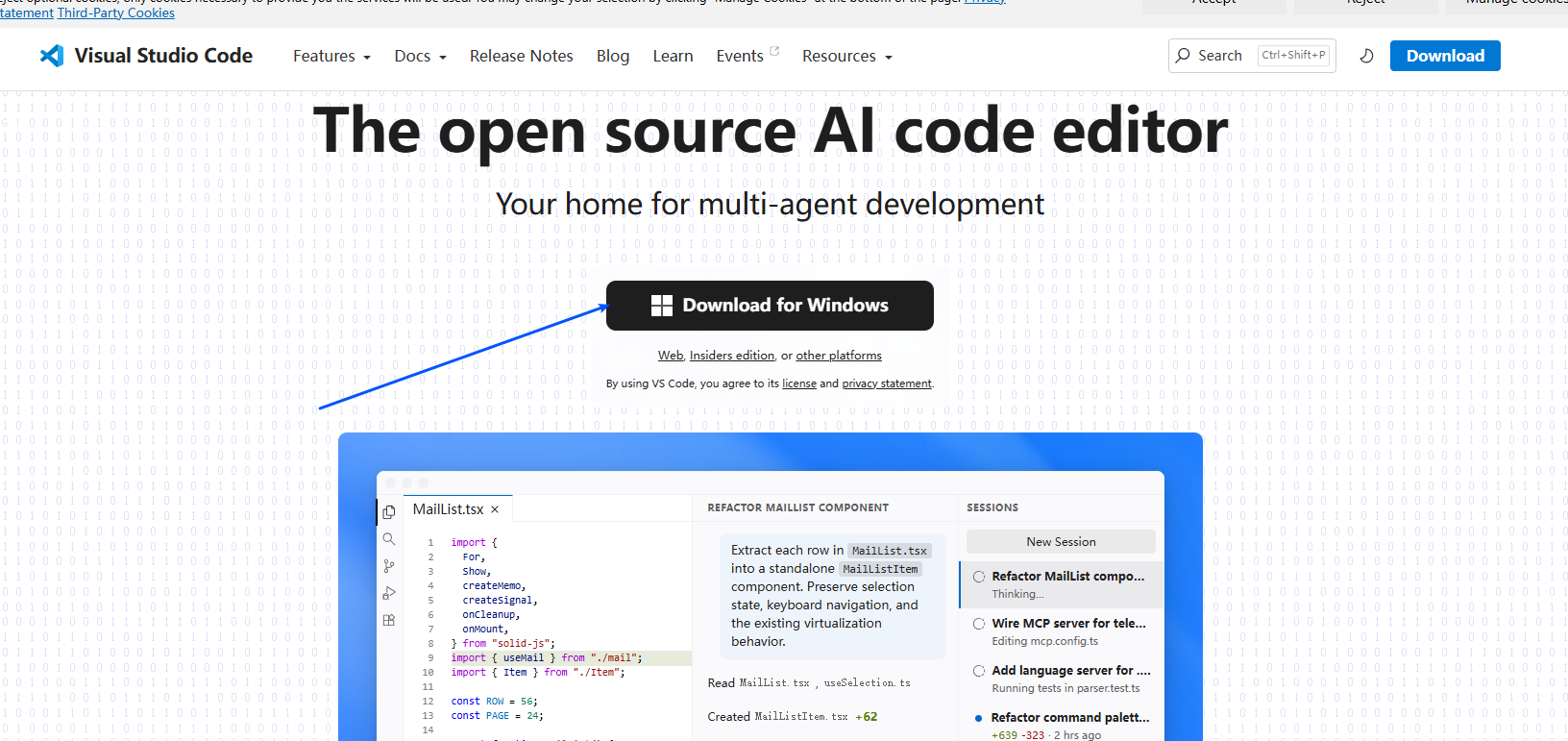Screen dimensions: 1568x741
Task: Click the Download for Windows button
Action: 770,306
